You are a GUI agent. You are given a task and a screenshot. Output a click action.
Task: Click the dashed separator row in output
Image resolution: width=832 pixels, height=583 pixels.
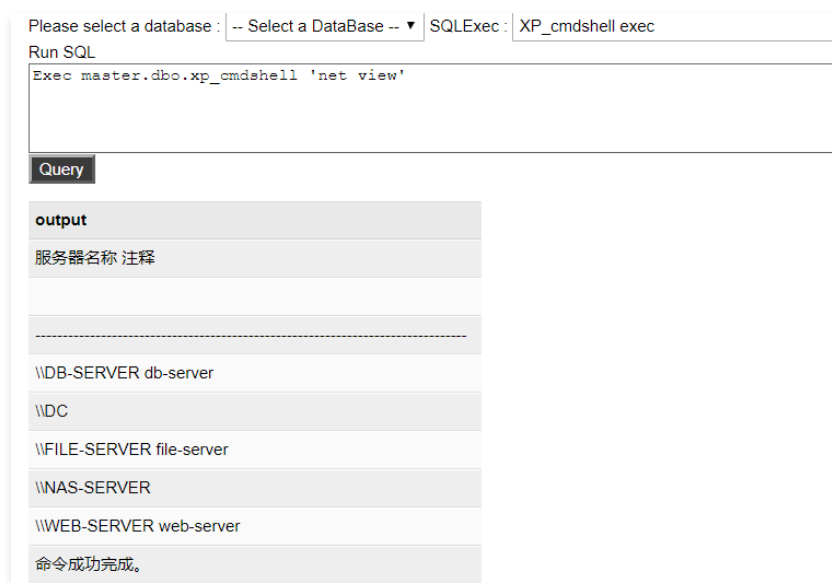pyautogui.click(x=255, y=335)
